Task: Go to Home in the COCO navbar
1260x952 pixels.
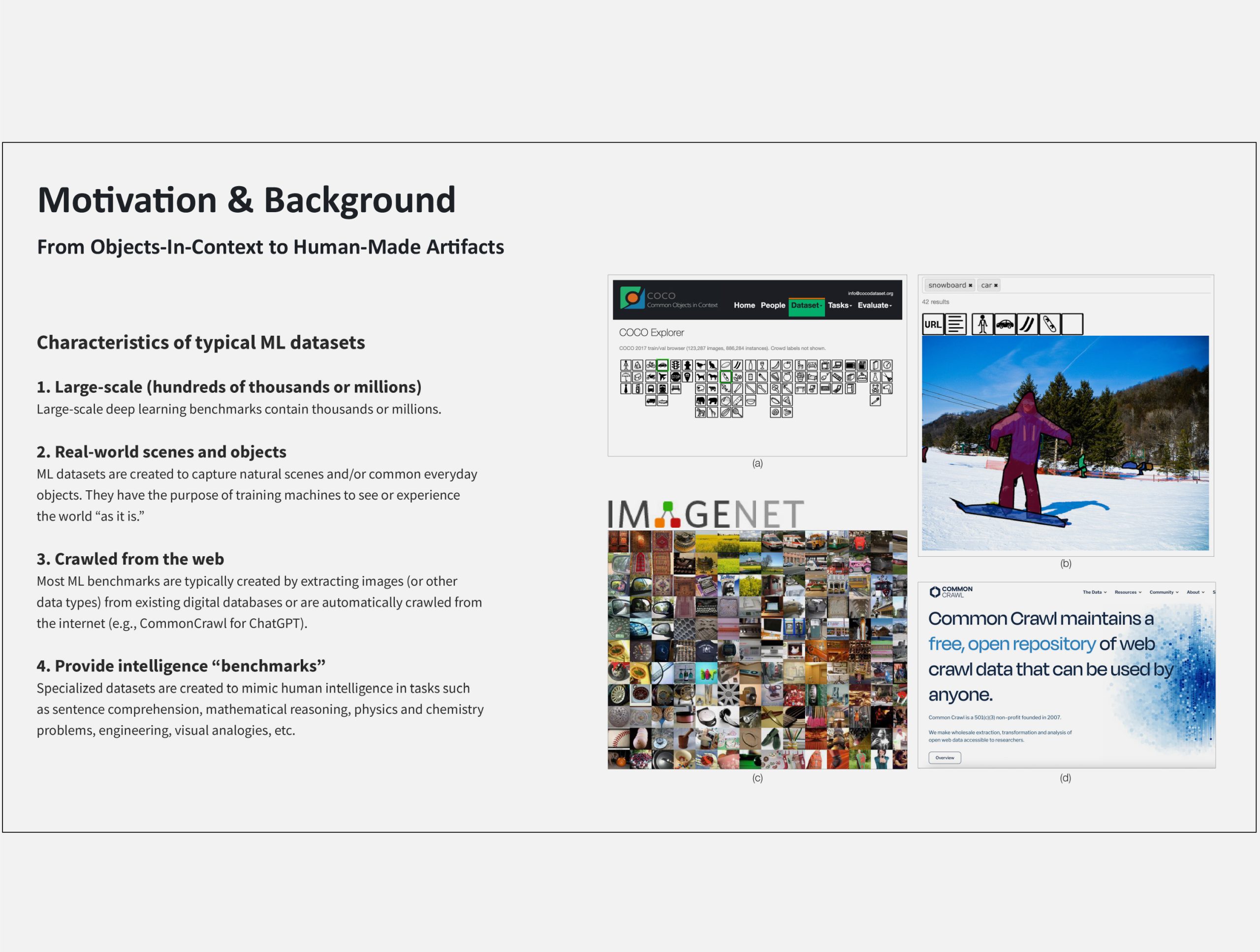Action: (x=745, y=305)
